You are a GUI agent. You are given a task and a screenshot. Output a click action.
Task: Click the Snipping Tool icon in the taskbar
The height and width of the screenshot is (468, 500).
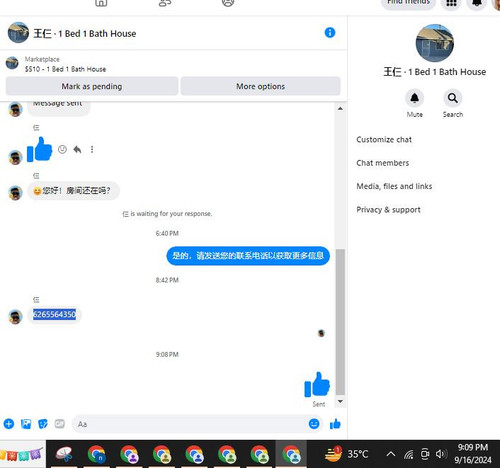coord(64,454)
